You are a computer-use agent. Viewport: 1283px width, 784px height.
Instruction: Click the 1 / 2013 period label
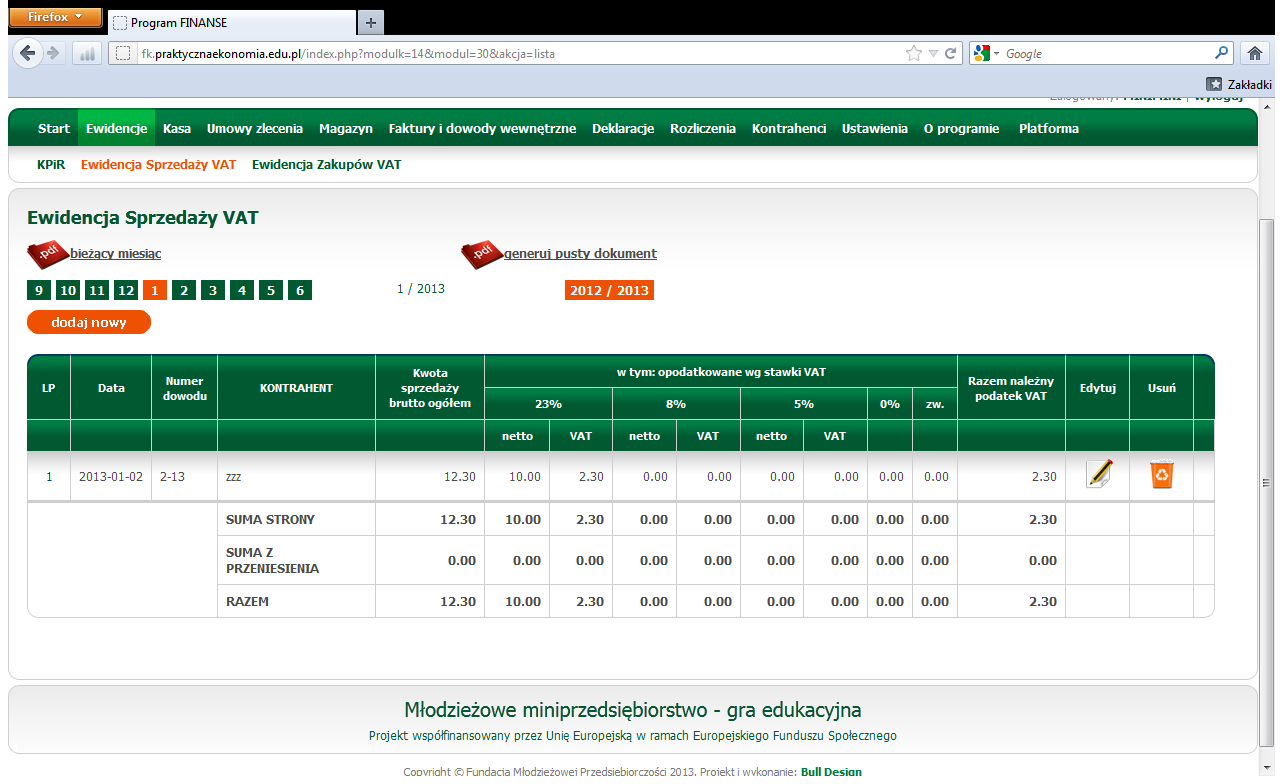[421, 289]
